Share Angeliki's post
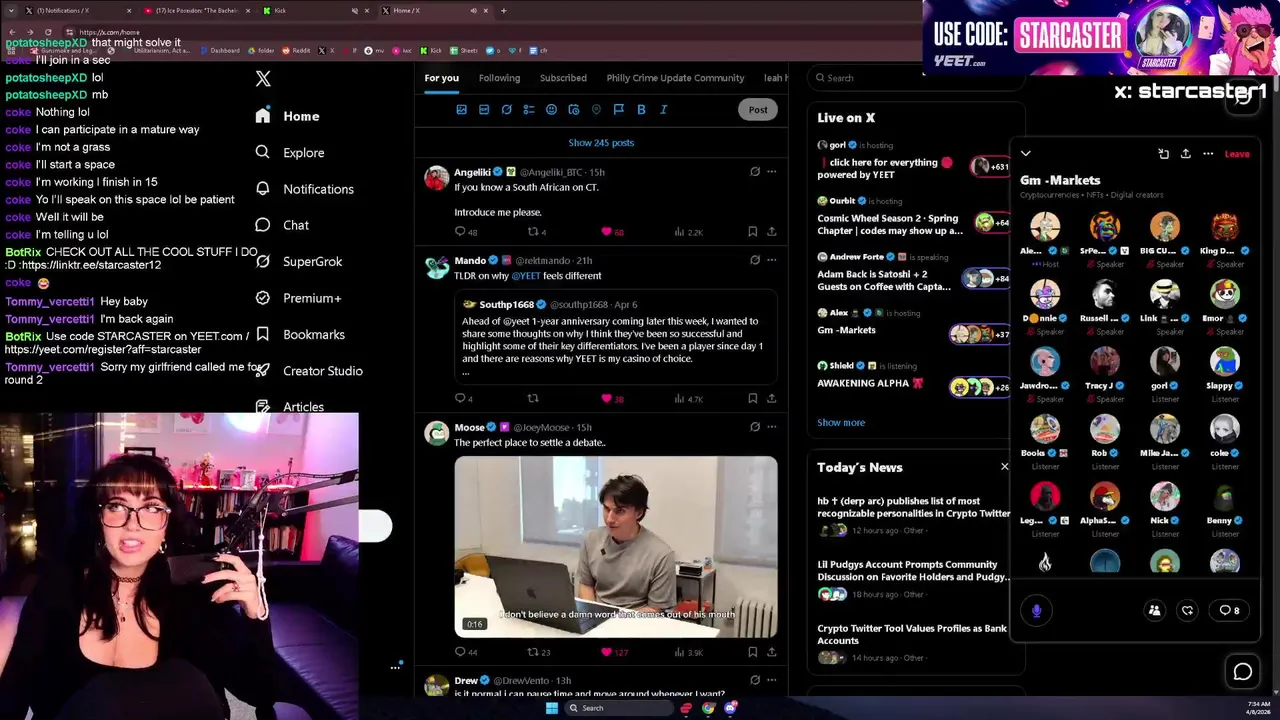 tap(771, 232)
